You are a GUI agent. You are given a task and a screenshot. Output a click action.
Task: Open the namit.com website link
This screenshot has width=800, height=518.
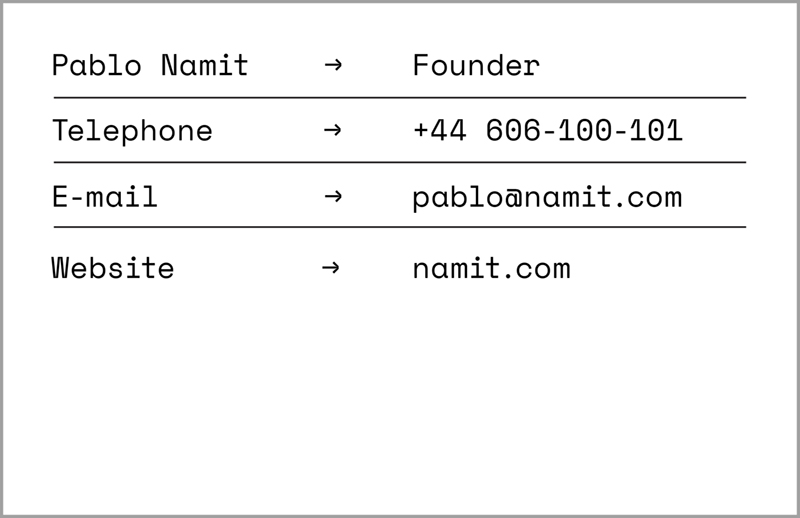tap(491, 268)
